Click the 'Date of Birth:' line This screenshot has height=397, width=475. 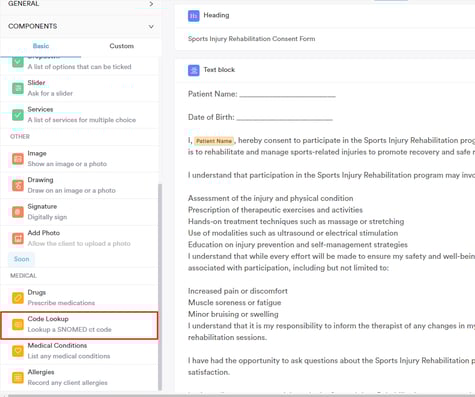pos(260,117)
